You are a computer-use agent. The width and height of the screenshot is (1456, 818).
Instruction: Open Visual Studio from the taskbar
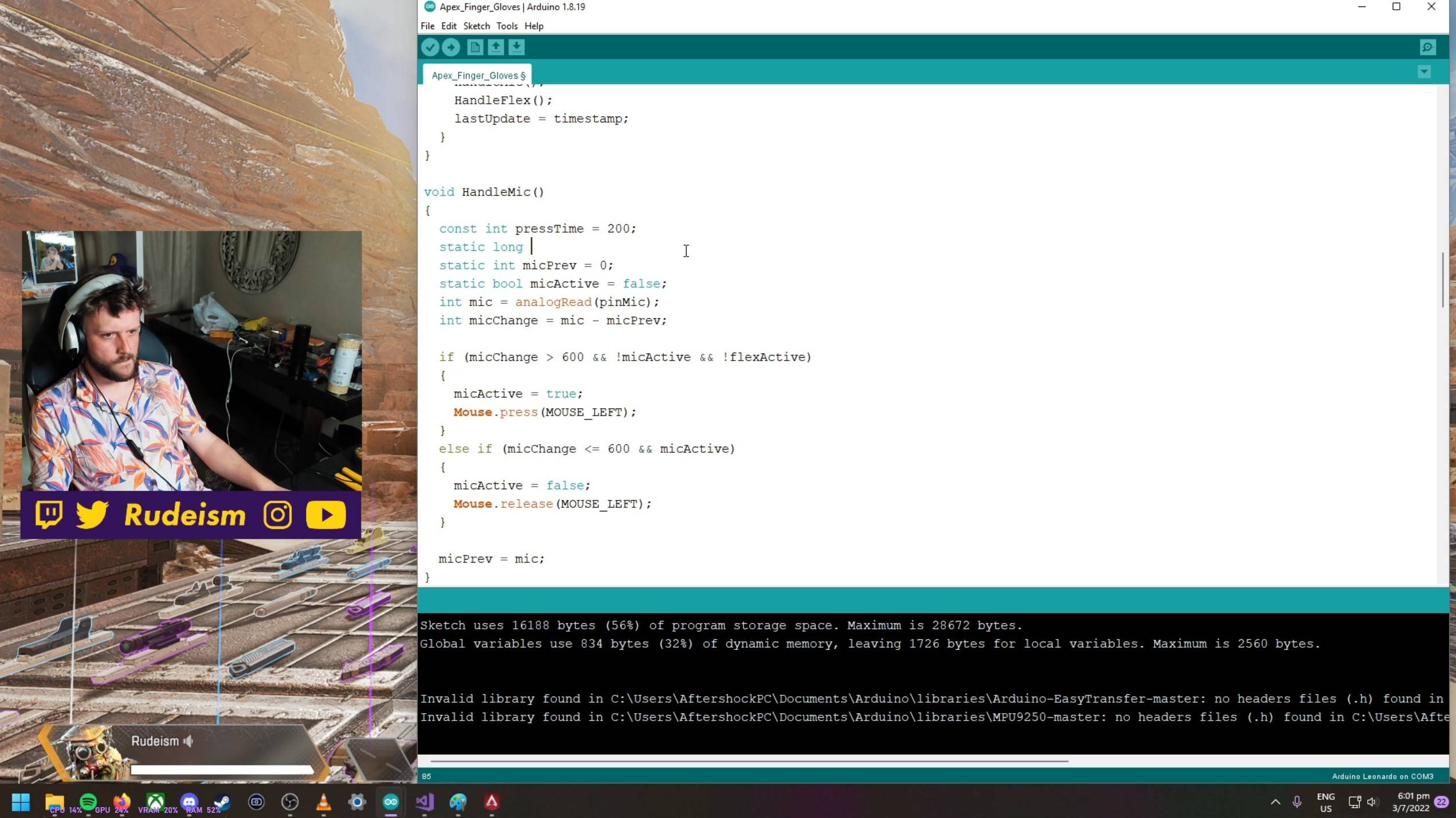[x=425, y=801]
